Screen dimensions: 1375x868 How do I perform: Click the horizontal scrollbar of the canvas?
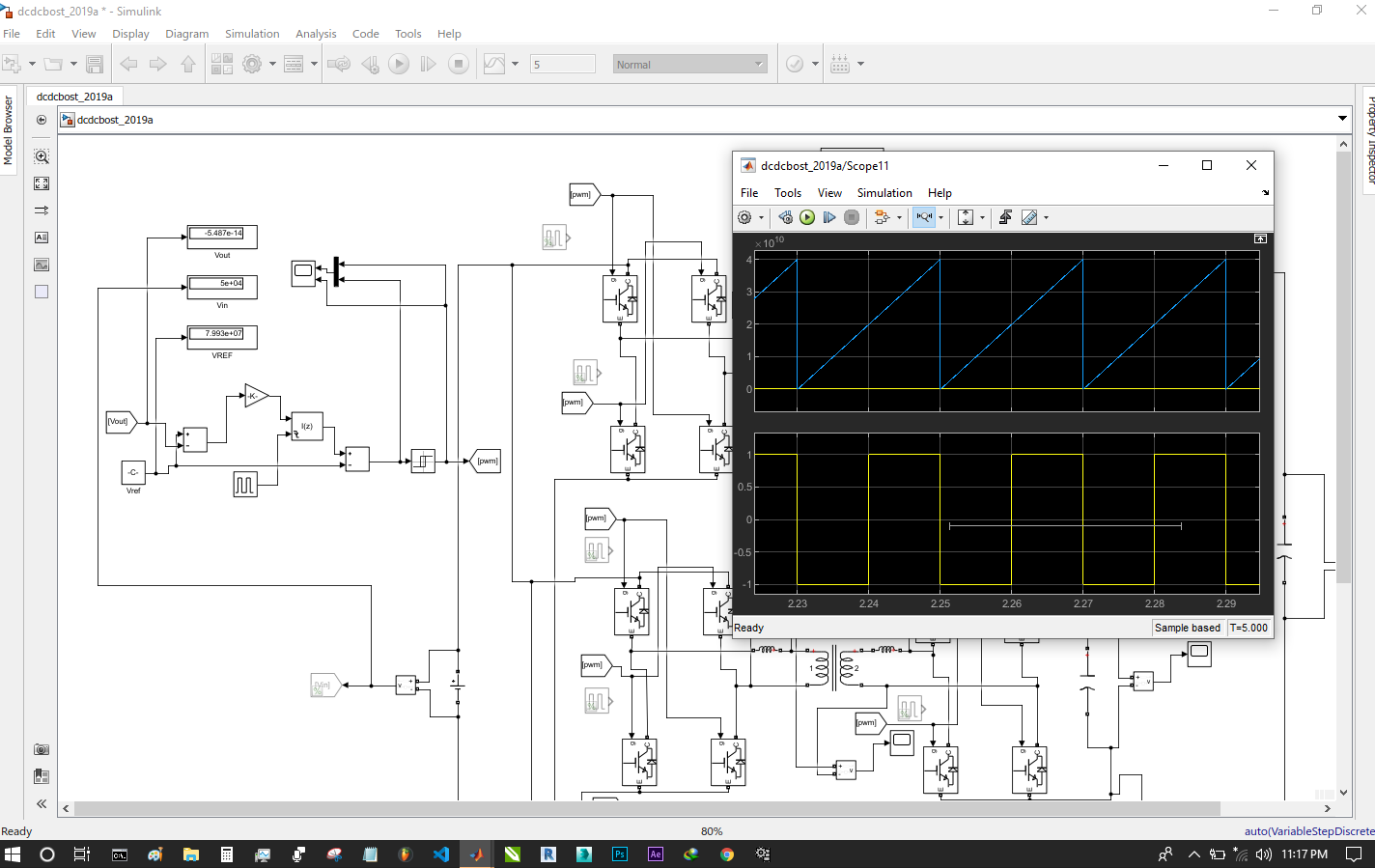647,808
